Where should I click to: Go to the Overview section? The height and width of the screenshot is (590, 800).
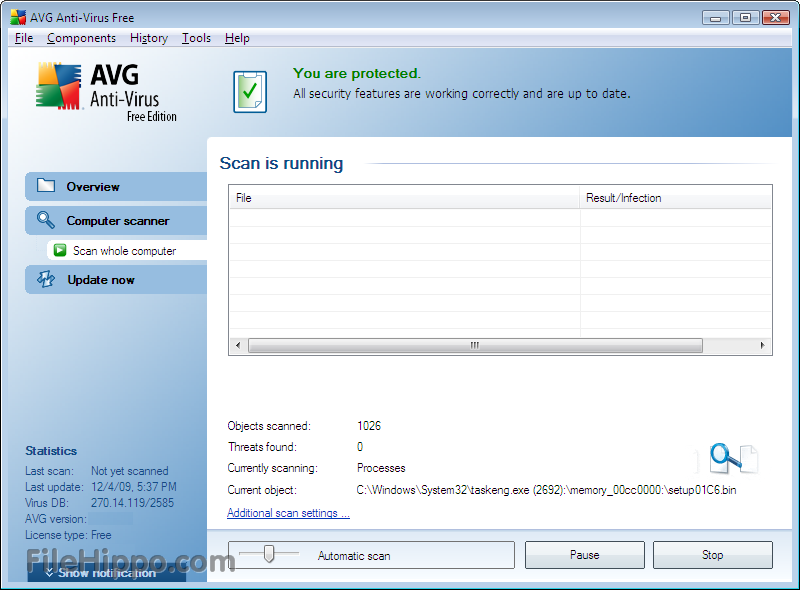[x=116, y=186]
